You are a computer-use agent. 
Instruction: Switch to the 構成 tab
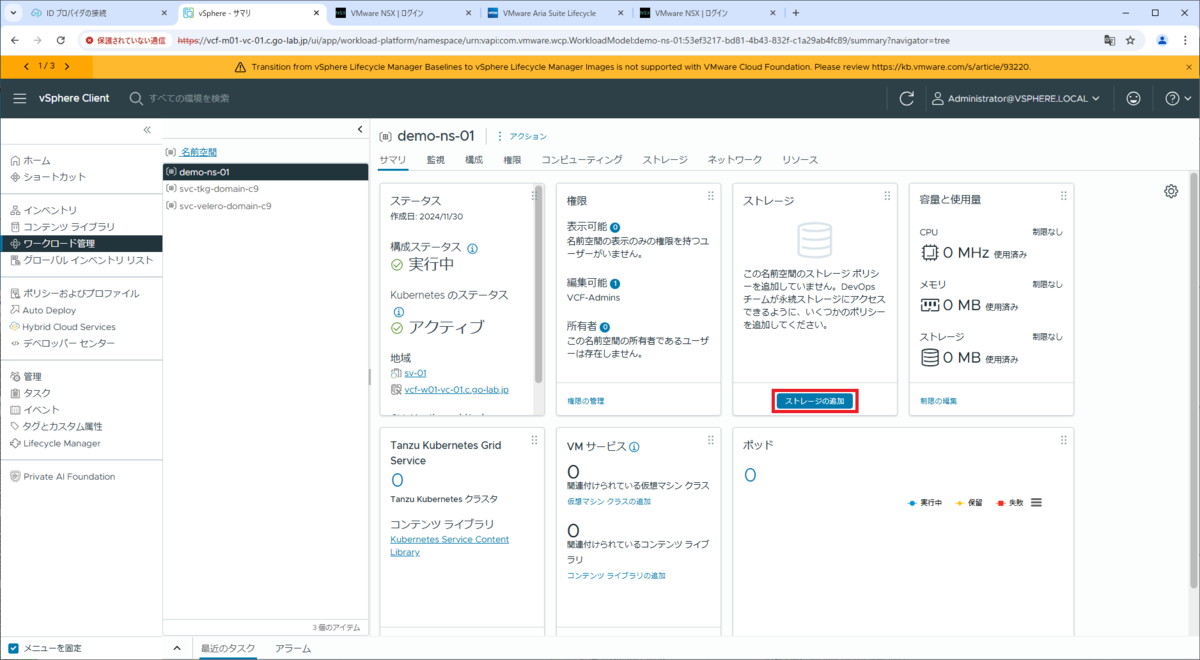click(474, 160)
